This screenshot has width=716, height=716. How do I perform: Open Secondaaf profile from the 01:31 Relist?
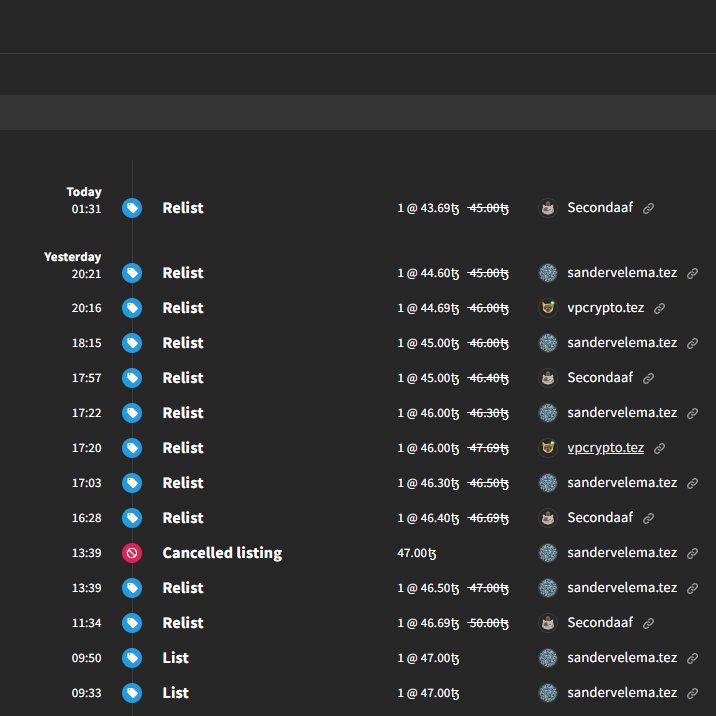click(600, 208)
